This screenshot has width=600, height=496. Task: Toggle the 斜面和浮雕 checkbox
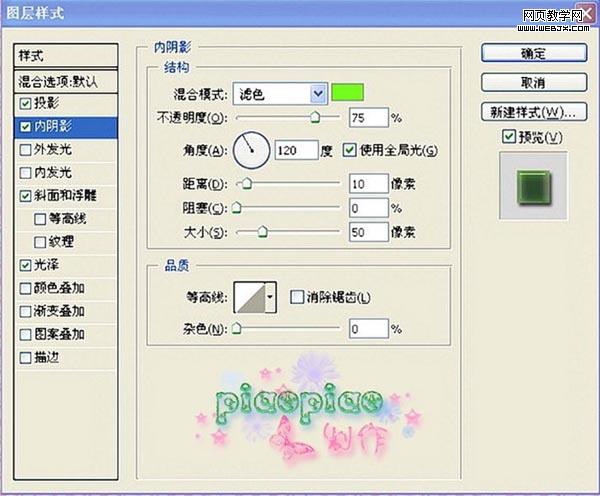[x=25, y=196]
